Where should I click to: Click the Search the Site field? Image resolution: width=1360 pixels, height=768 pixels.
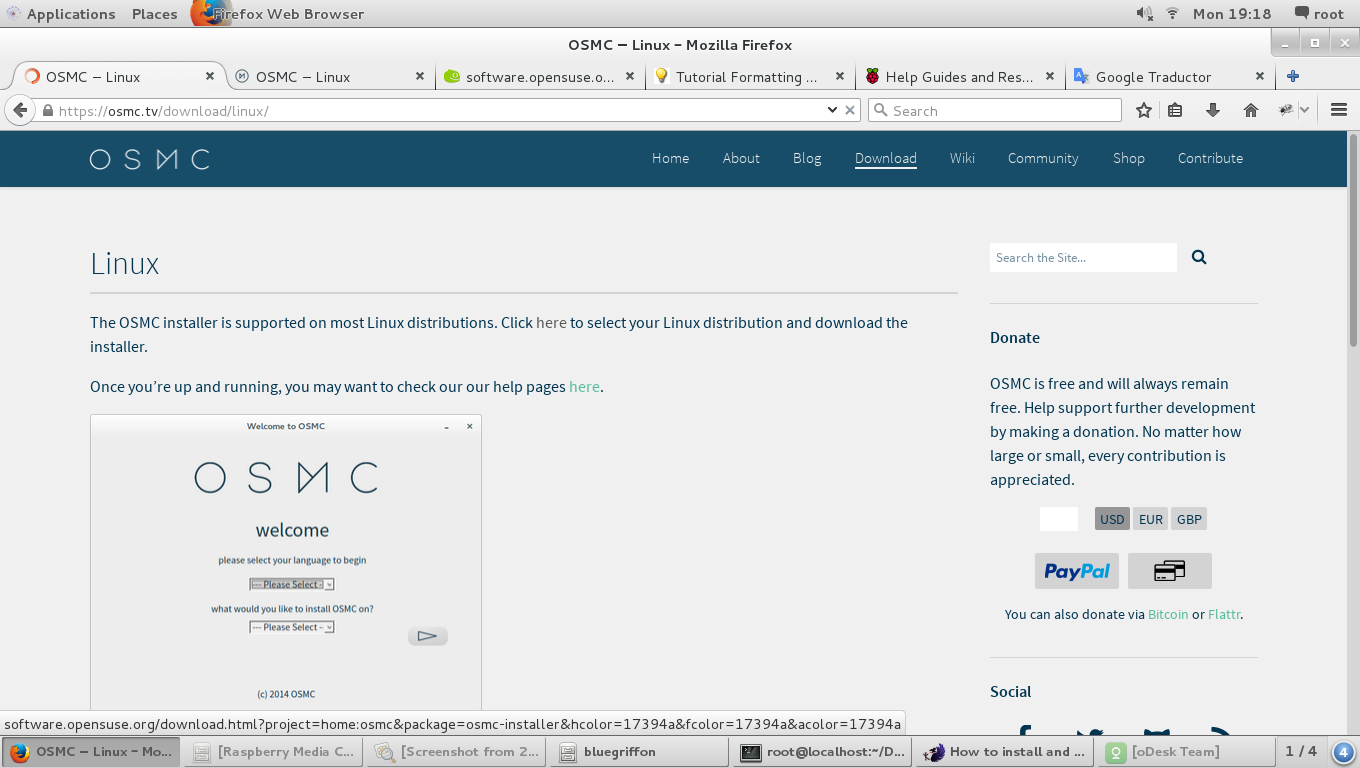click(x=1083, y=257)
